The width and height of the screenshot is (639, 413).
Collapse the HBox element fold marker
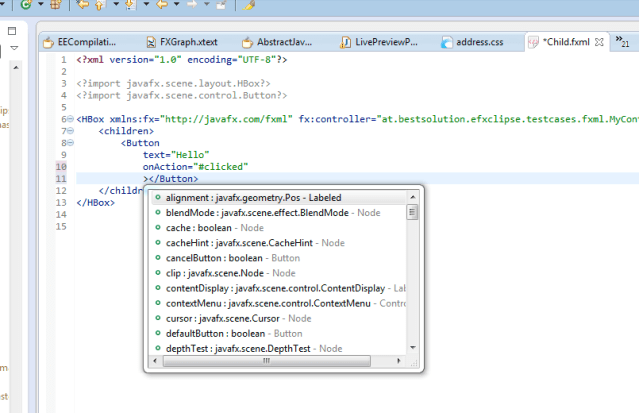click(x=67, y=119)
